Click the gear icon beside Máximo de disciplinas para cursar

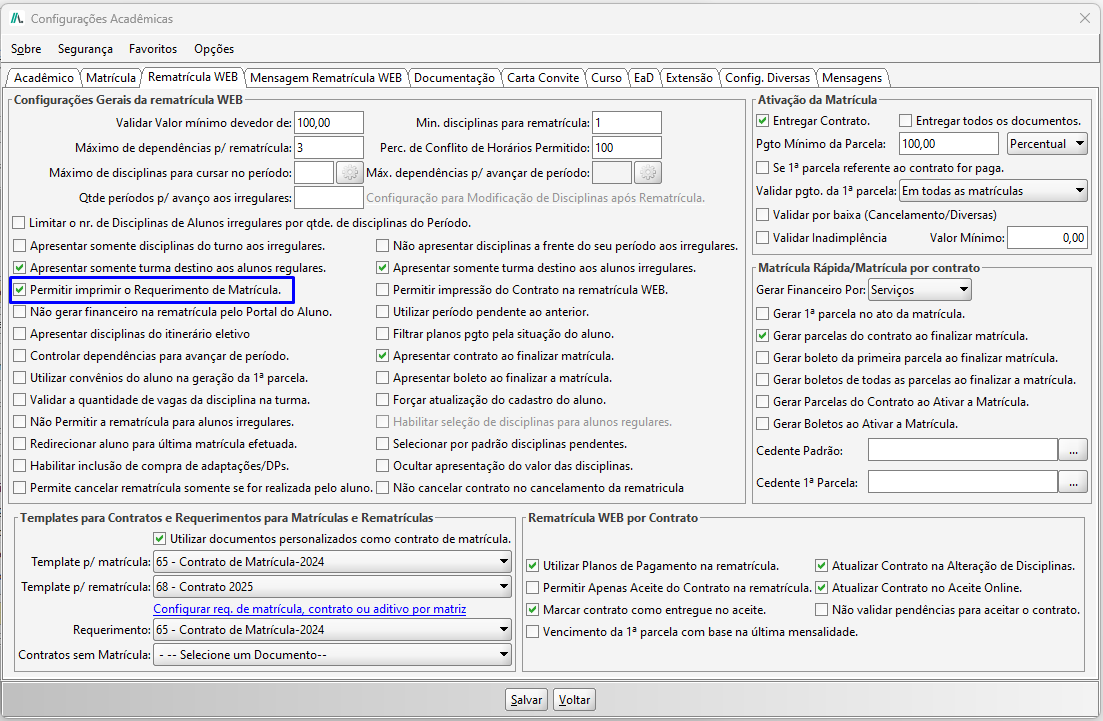[x=350, y=173]
